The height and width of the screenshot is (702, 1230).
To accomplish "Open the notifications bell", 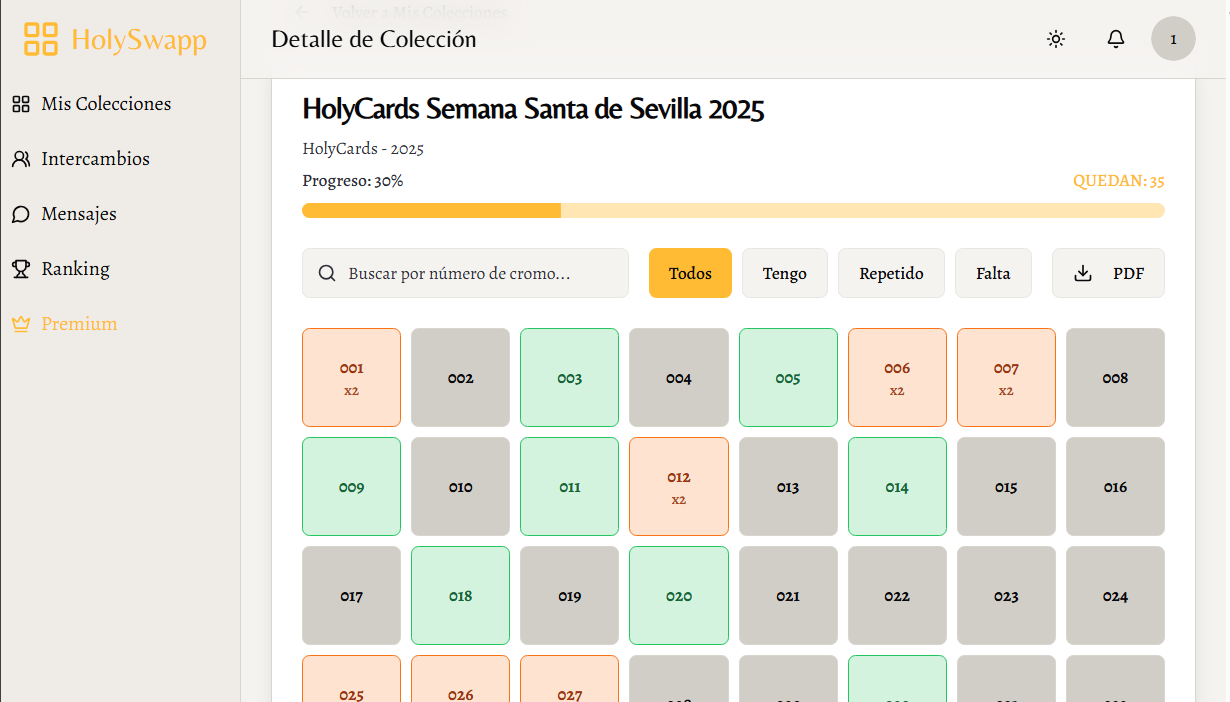I will (1116, 39).
